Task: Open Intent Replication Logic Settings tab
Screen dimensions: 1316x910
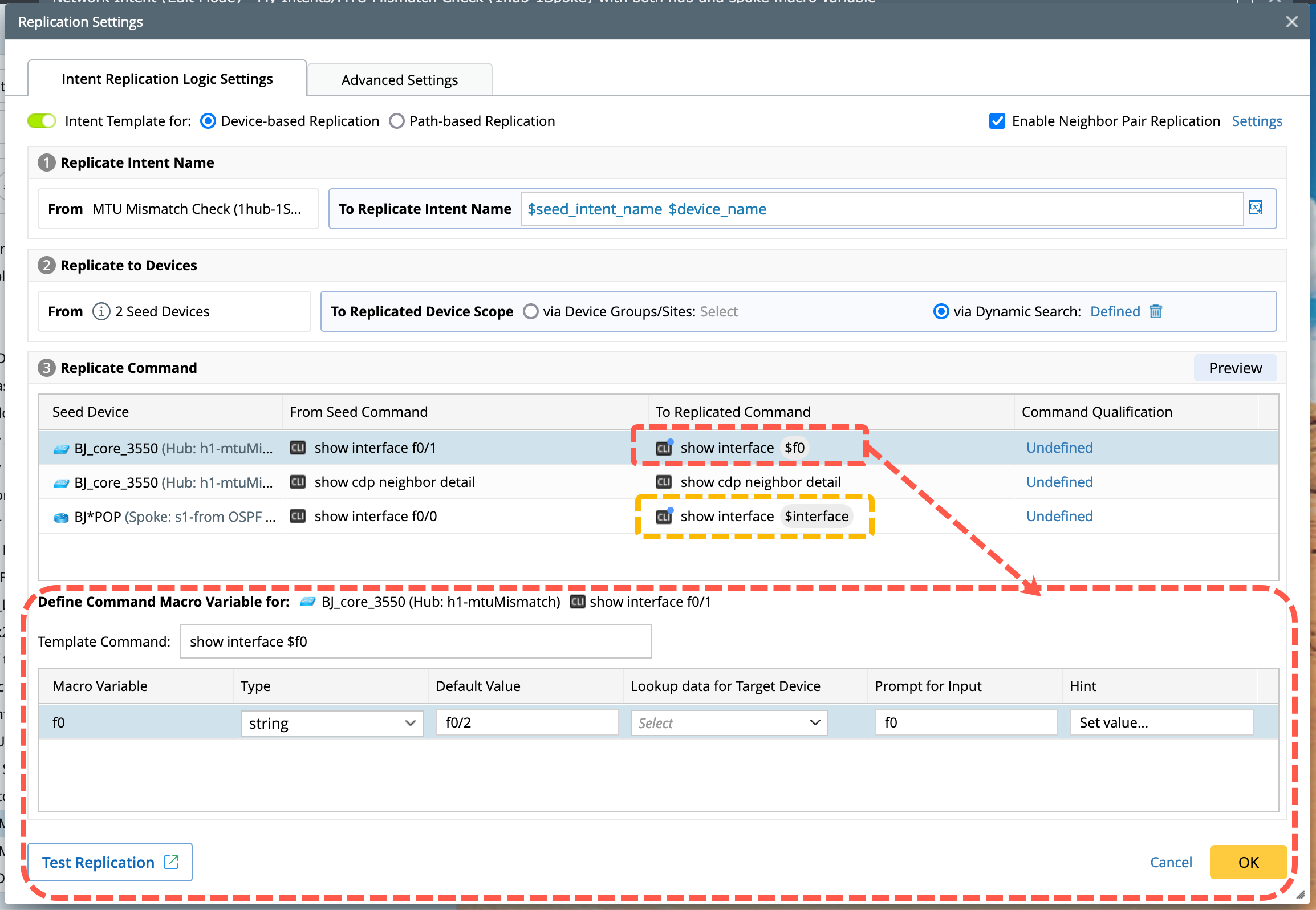Action: pos(167,79)
